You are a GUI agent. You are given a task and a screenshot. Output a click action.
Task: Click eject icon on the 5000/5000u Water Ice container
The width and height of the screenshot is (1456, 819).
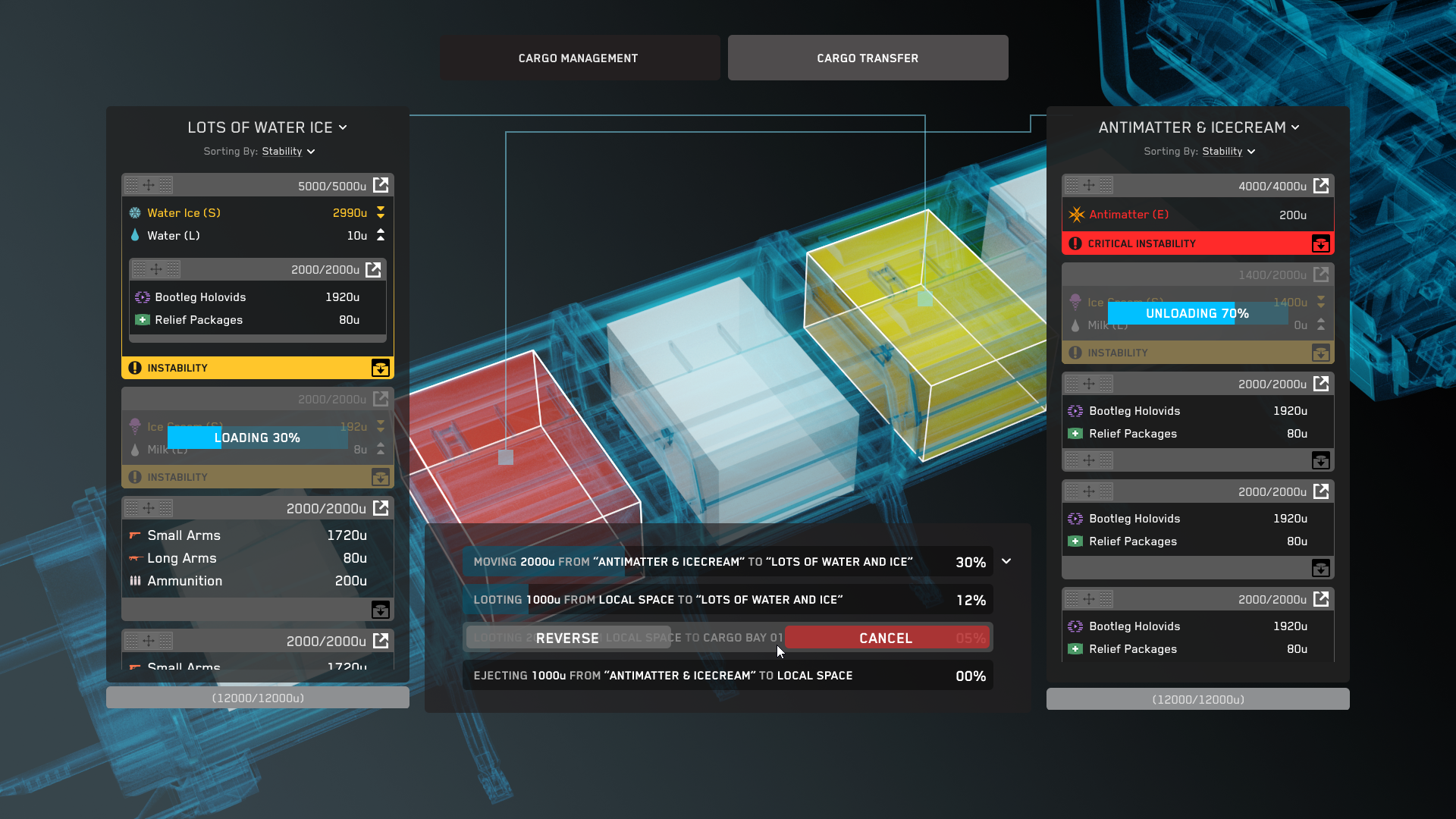click(x=380, y=185)
